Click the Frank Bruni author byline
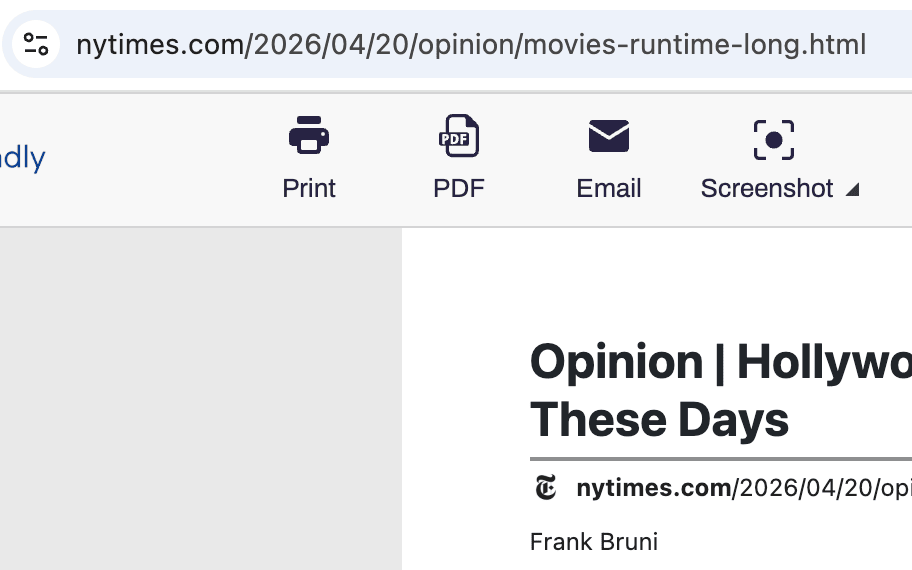 point(594,542)
